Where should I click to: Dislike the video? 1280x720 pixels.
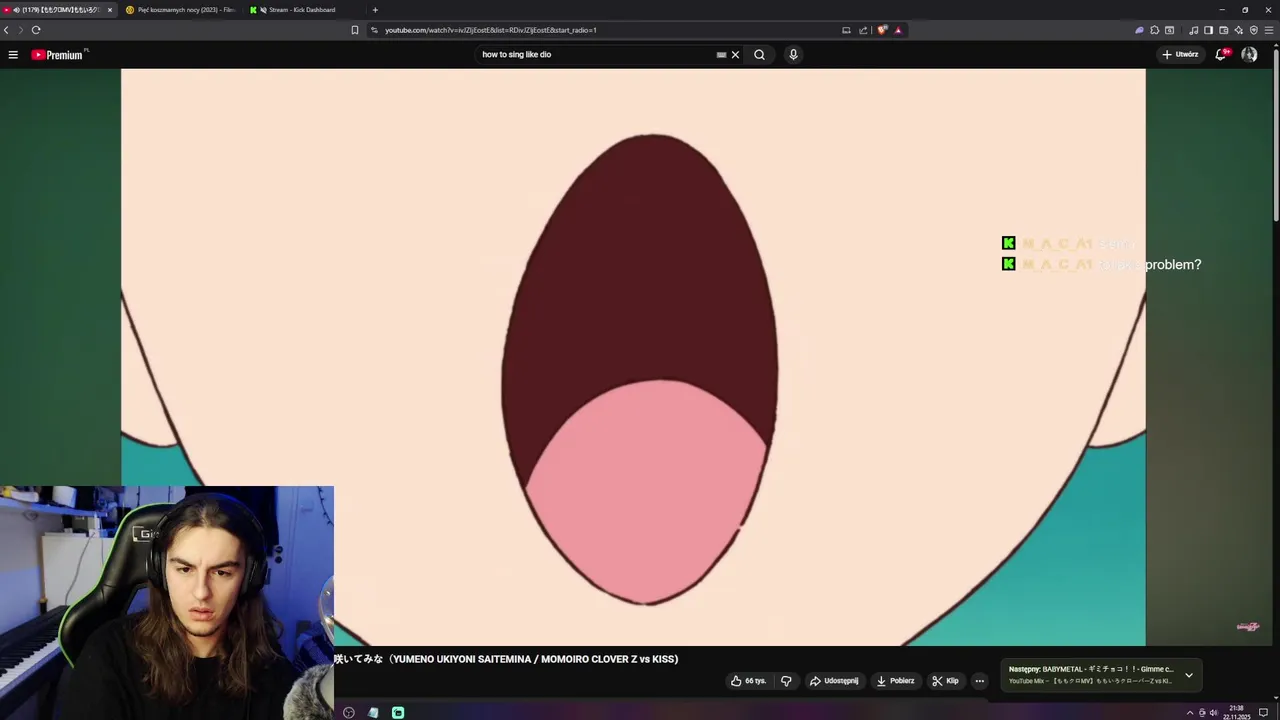click(x=786, y=681)
